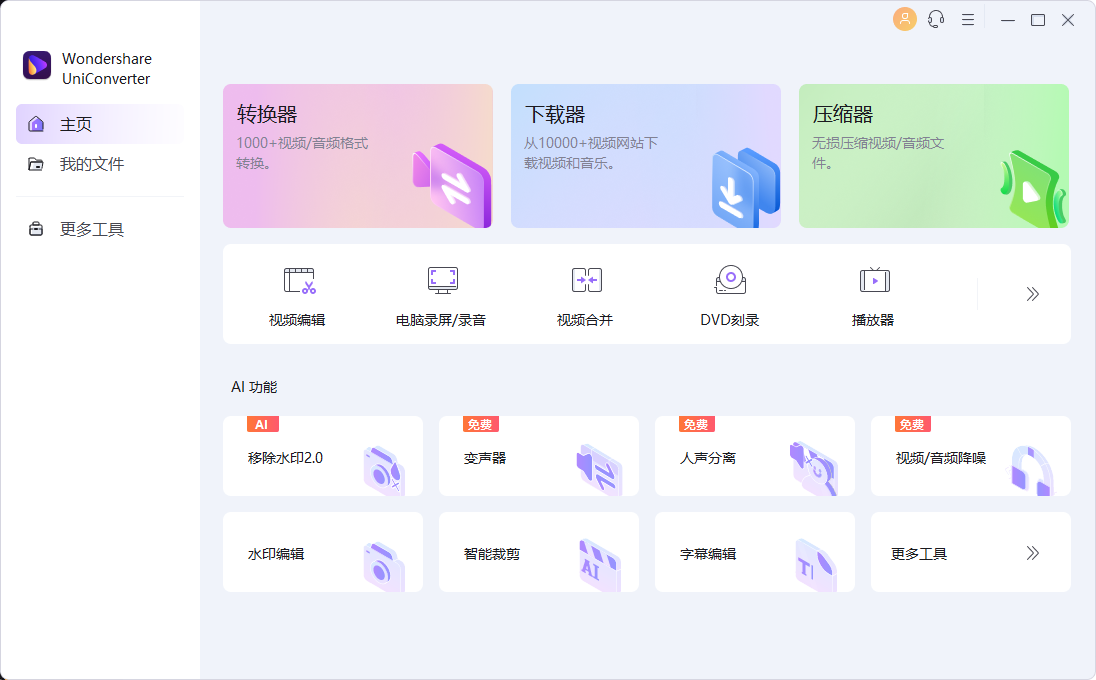Open the 转换器 converter card
Image resolution: width=1096 pixels, height=680 pixels.
point(357,156)
